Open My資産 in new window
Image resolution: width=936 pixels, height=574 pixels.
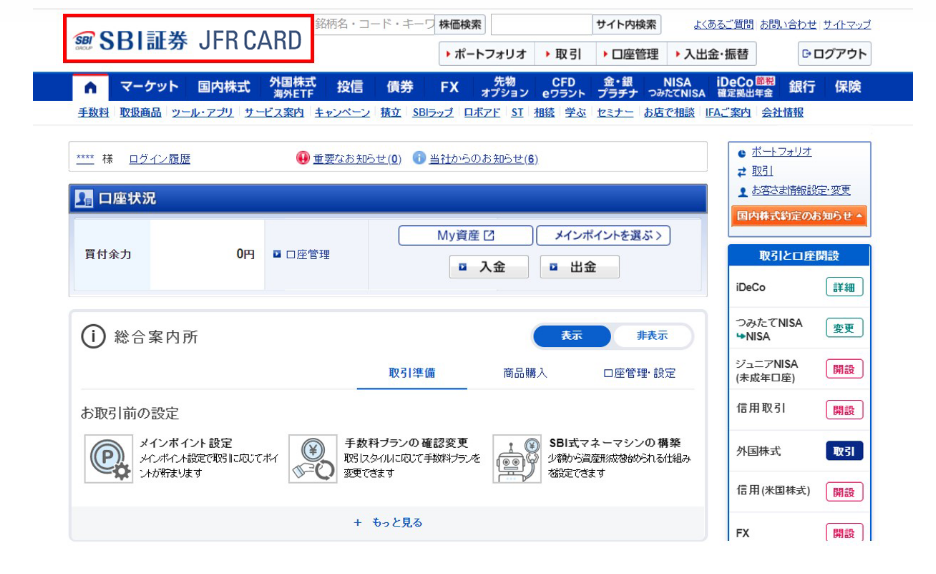pos(466,235)
